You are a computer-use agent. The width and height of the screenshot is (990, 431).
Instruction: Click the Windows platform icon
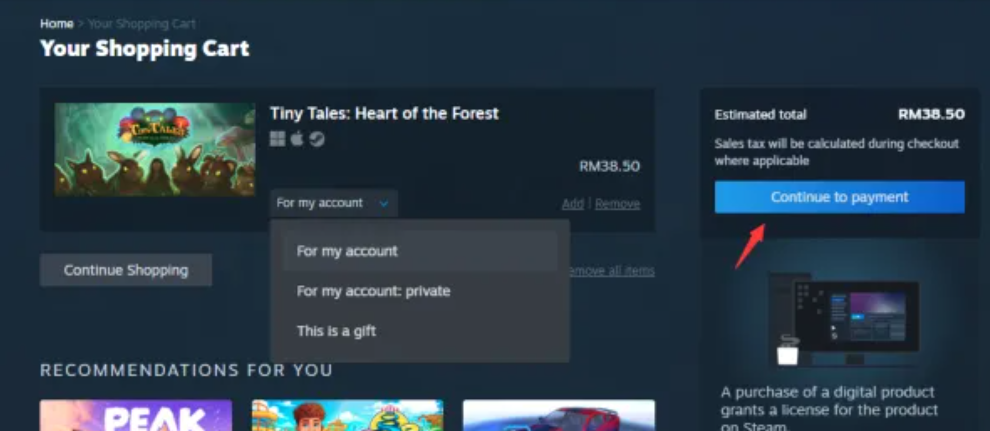pos(278,139)
